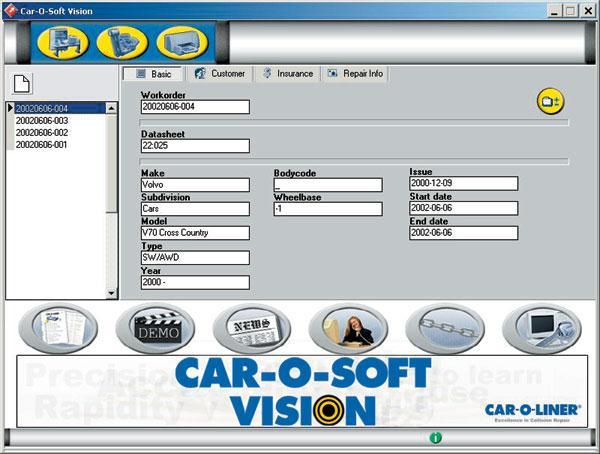Screen dimensions: 600x454
Task: Click the second yellow measuring arm icon
Action: click(122, 42)
